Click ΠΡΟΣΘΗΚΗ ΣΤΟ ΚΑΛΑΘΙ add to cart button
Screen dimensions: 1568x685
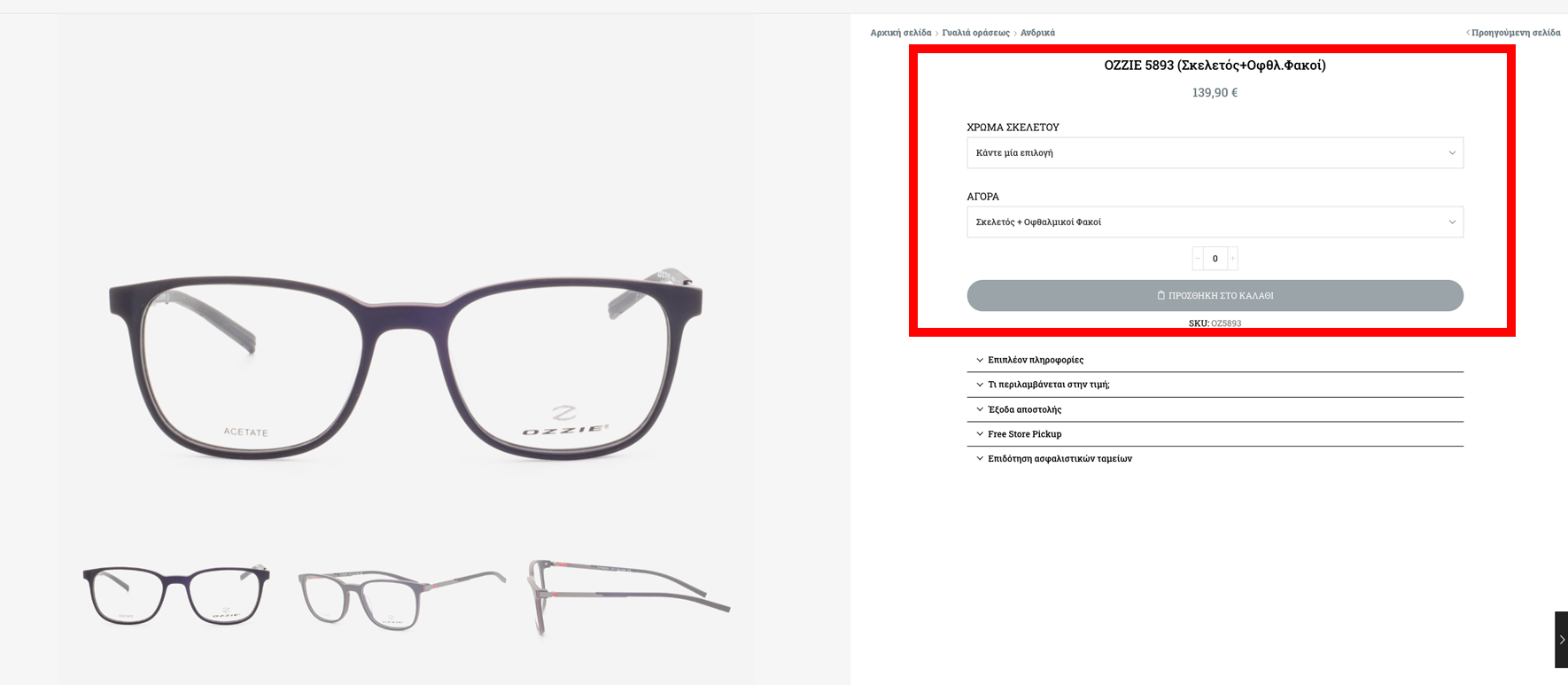(x=1215, y=295)
